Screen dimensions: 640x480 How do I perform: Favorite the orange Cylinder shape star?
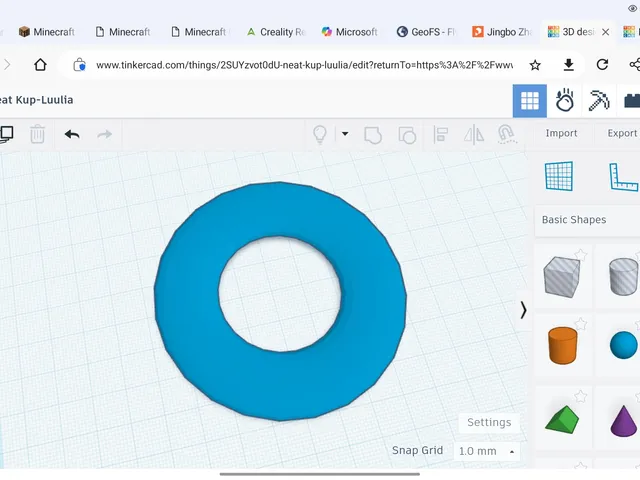coord(580,324)
